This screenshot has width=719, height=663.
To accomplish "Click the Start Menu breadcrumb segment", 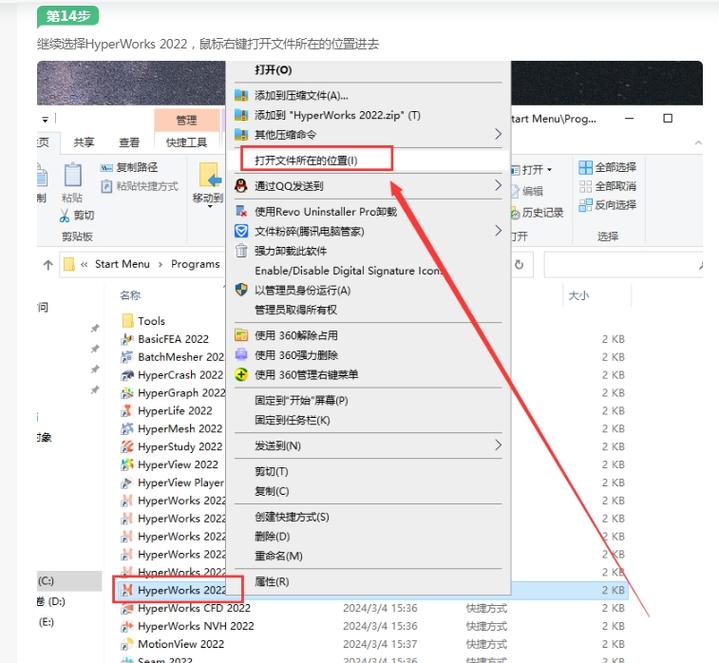I will (122, 264).
